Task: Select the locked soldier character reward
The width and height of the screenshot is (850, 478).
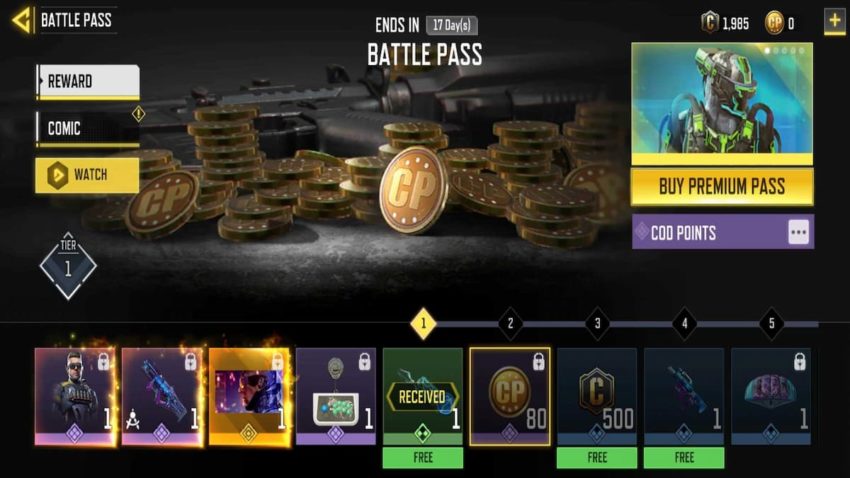Action: [75, 397]
